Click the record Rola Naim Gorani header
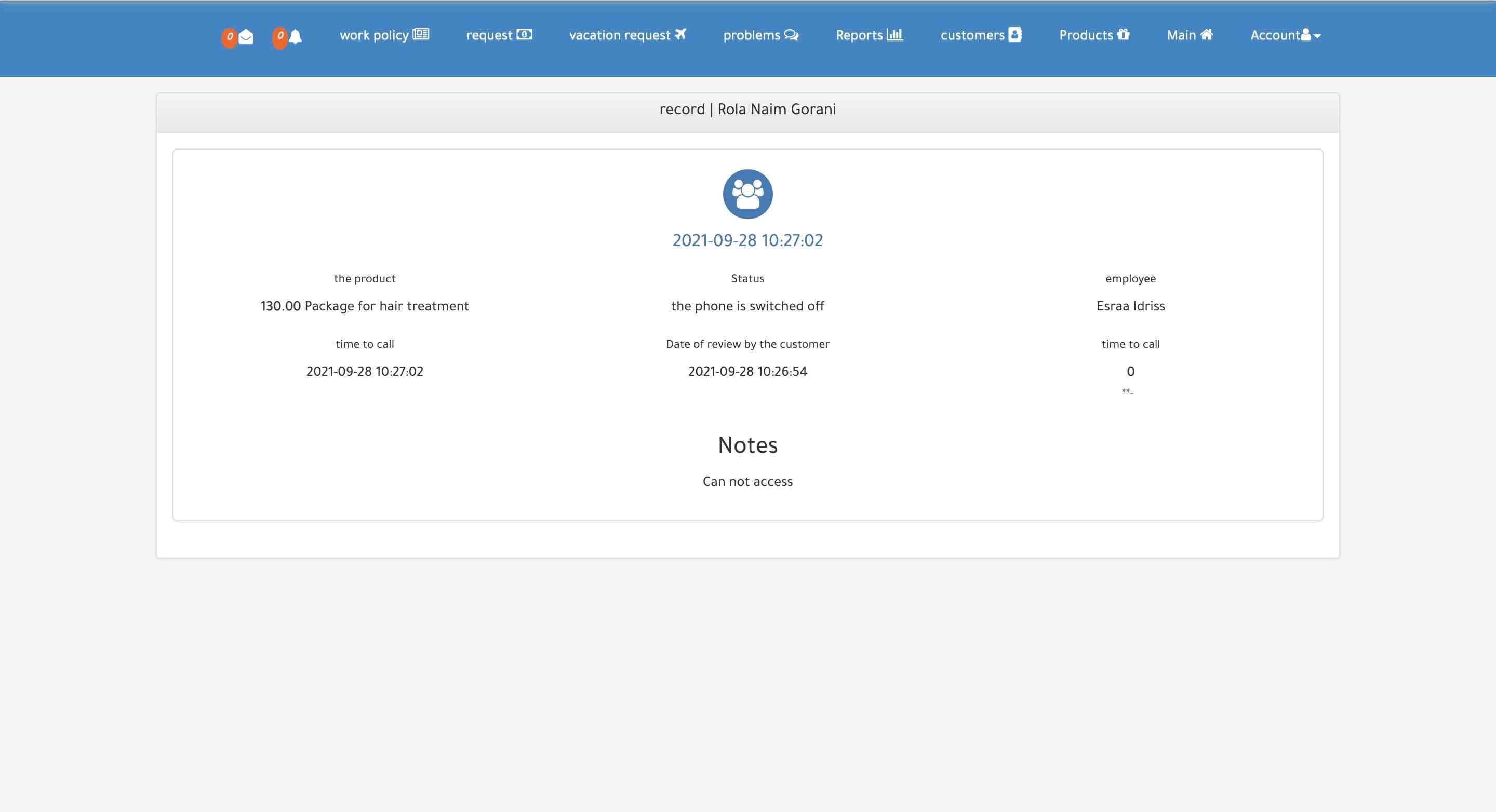The image size is (1496, 812). click(x=747, y=109)
